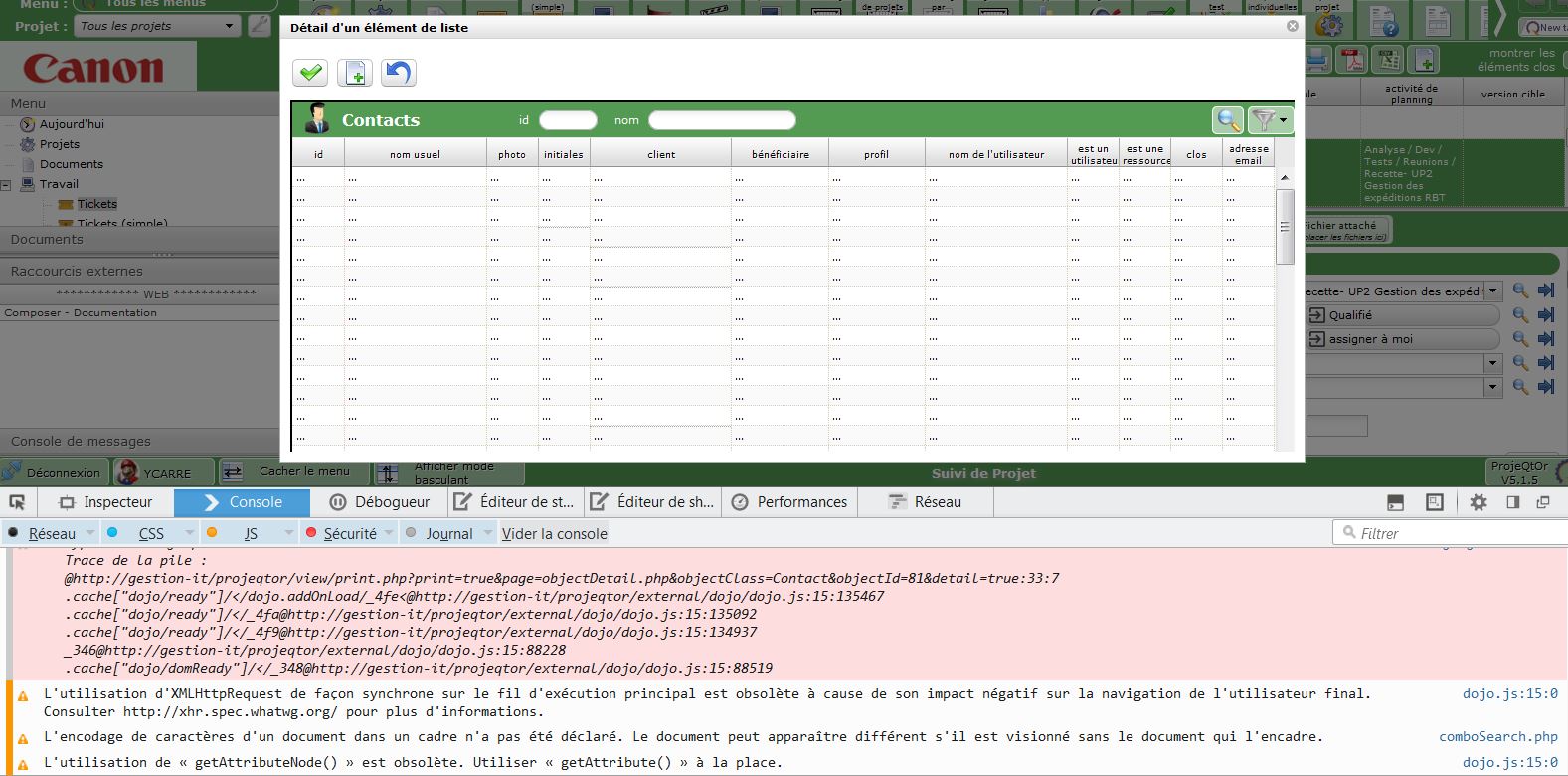Click the contacts list vertical scrollbar
The width and height of the screenshot is (1568, 776).
[1285, 227]
